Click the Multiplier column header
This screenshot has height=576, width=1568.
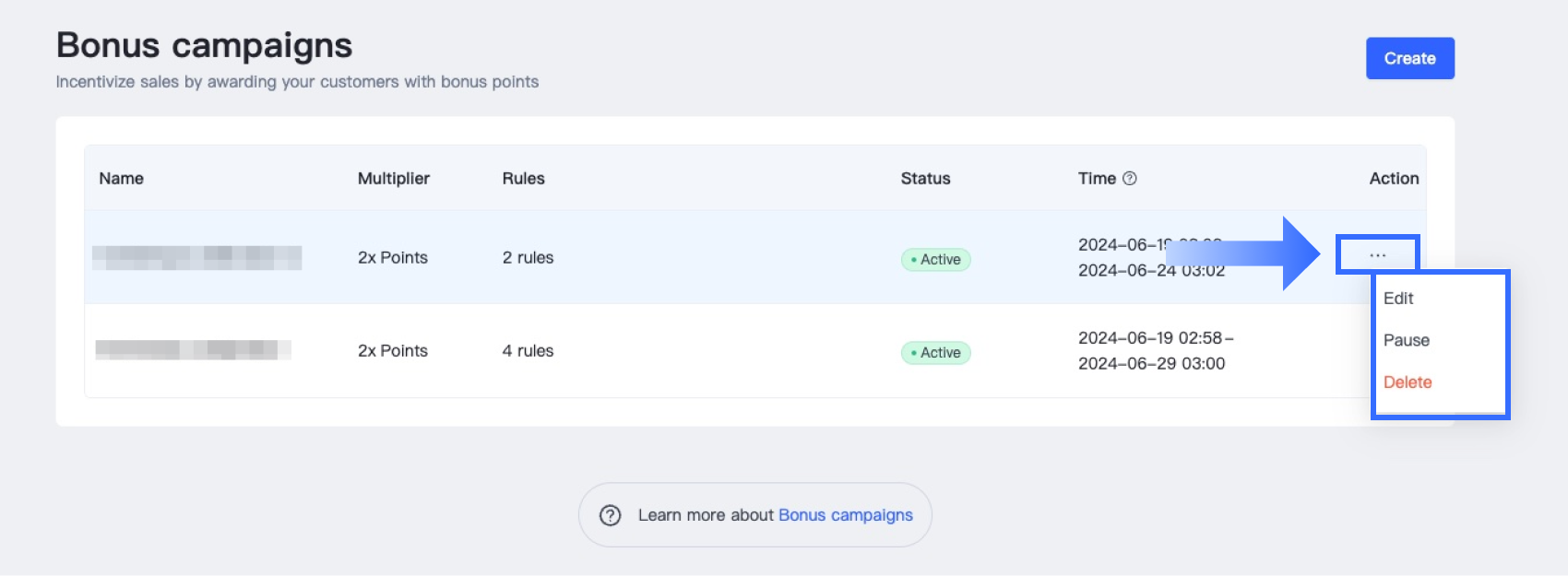tap(393, 179)
